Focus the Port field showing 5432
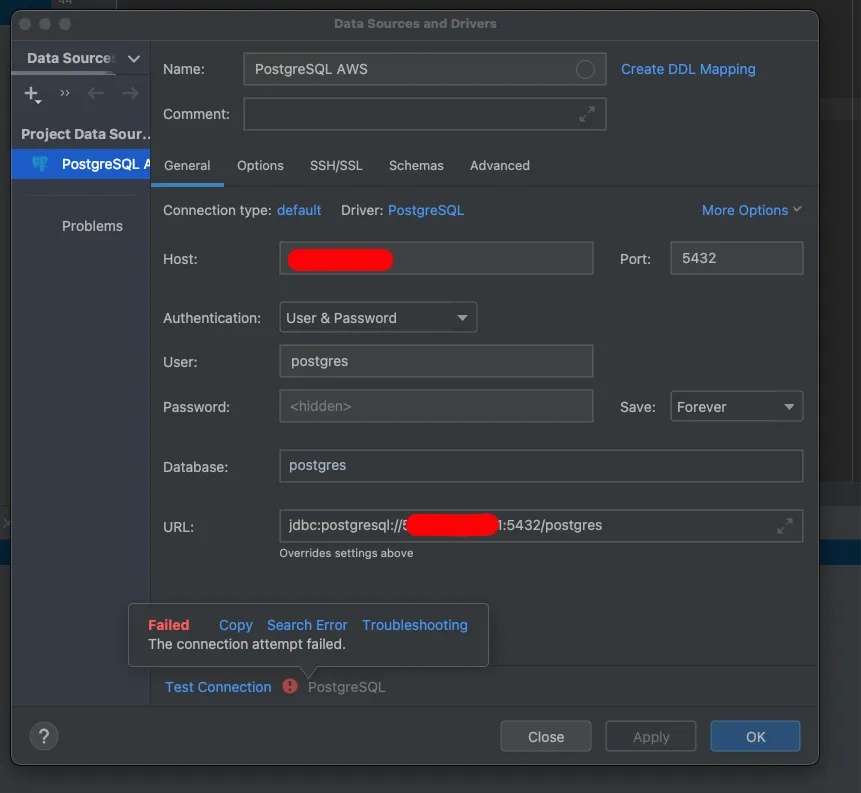The image size is (861, 793). (x=736, y=258)
